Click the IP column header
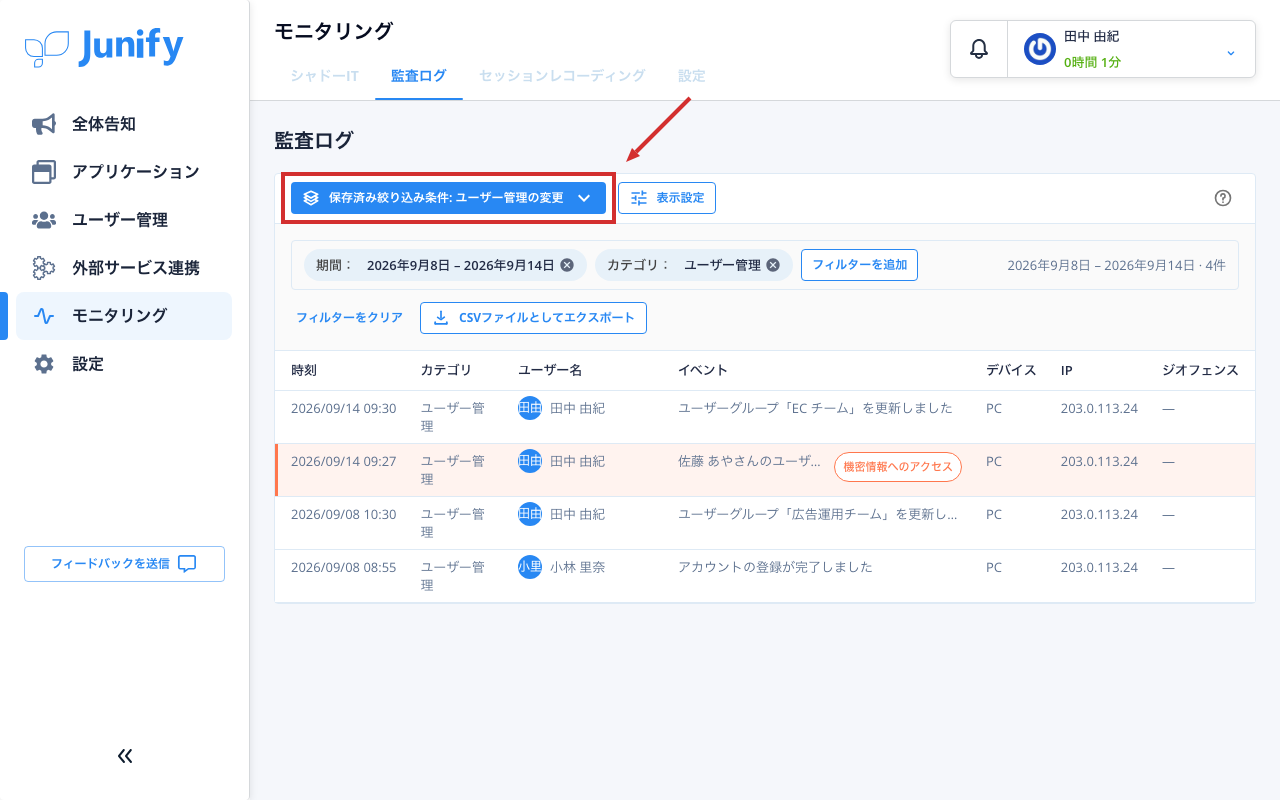1280x800 pixels. pos(1067,370)
